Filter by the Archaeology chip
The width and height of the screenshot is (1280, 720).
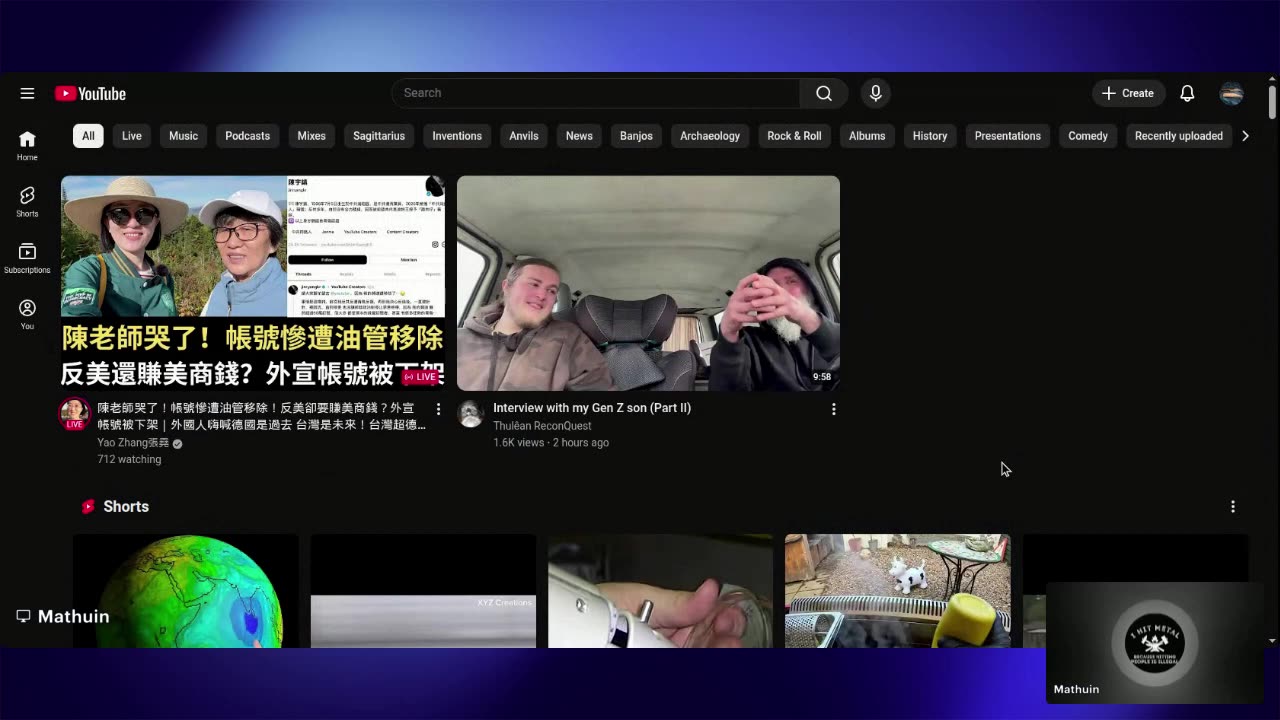pos(710,136)
